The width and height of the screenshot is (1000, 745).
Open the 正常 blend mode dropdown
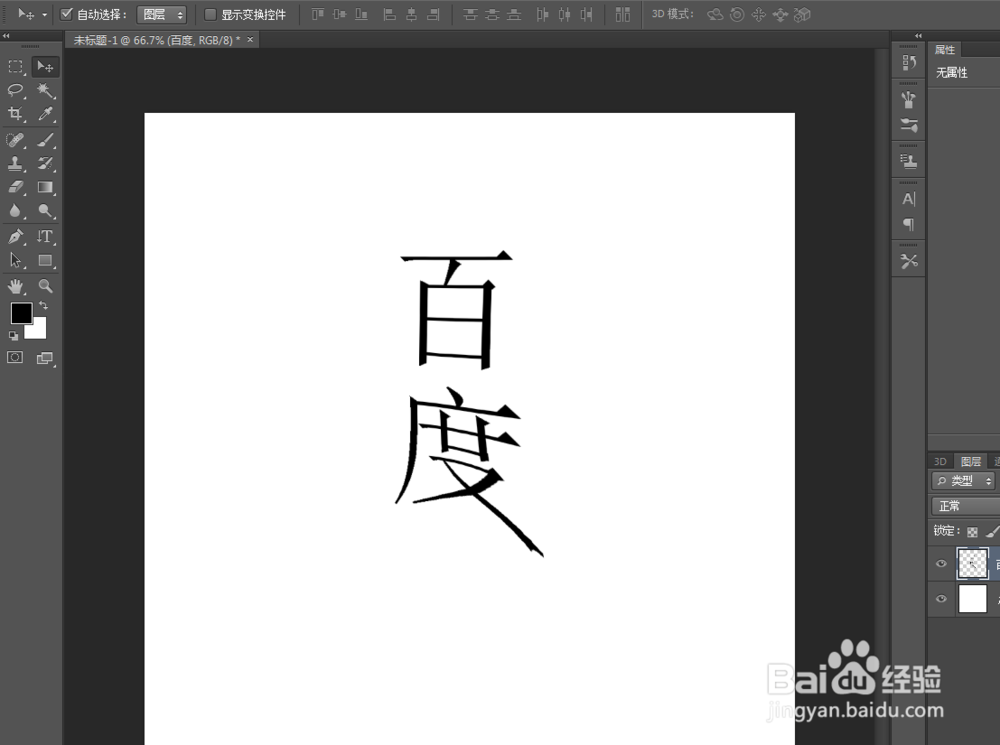(966, 506)
